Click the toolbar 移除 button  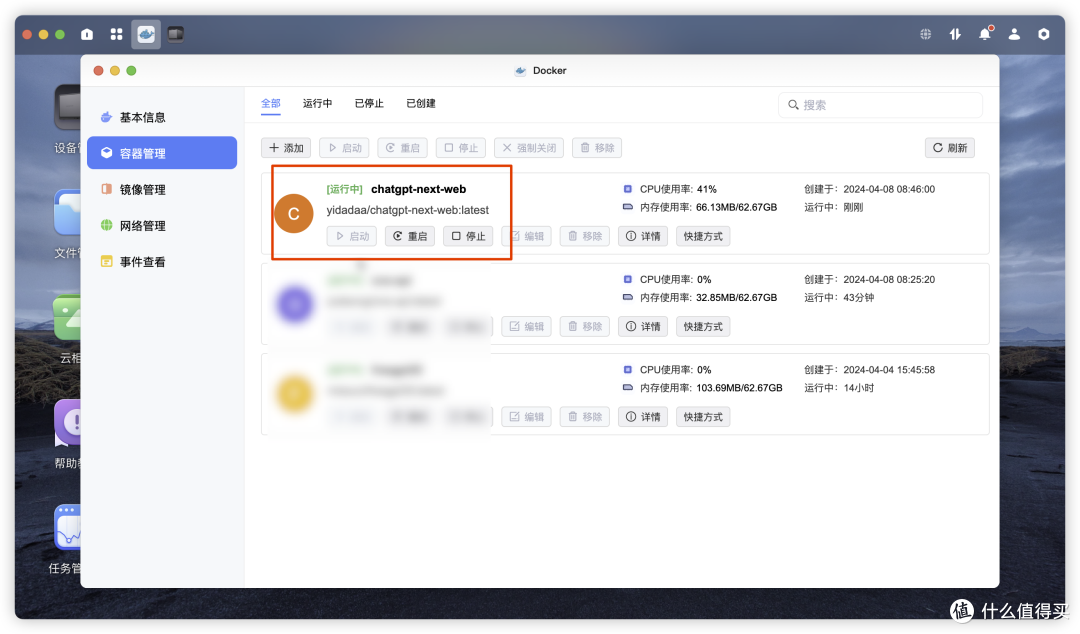(597, 147)
